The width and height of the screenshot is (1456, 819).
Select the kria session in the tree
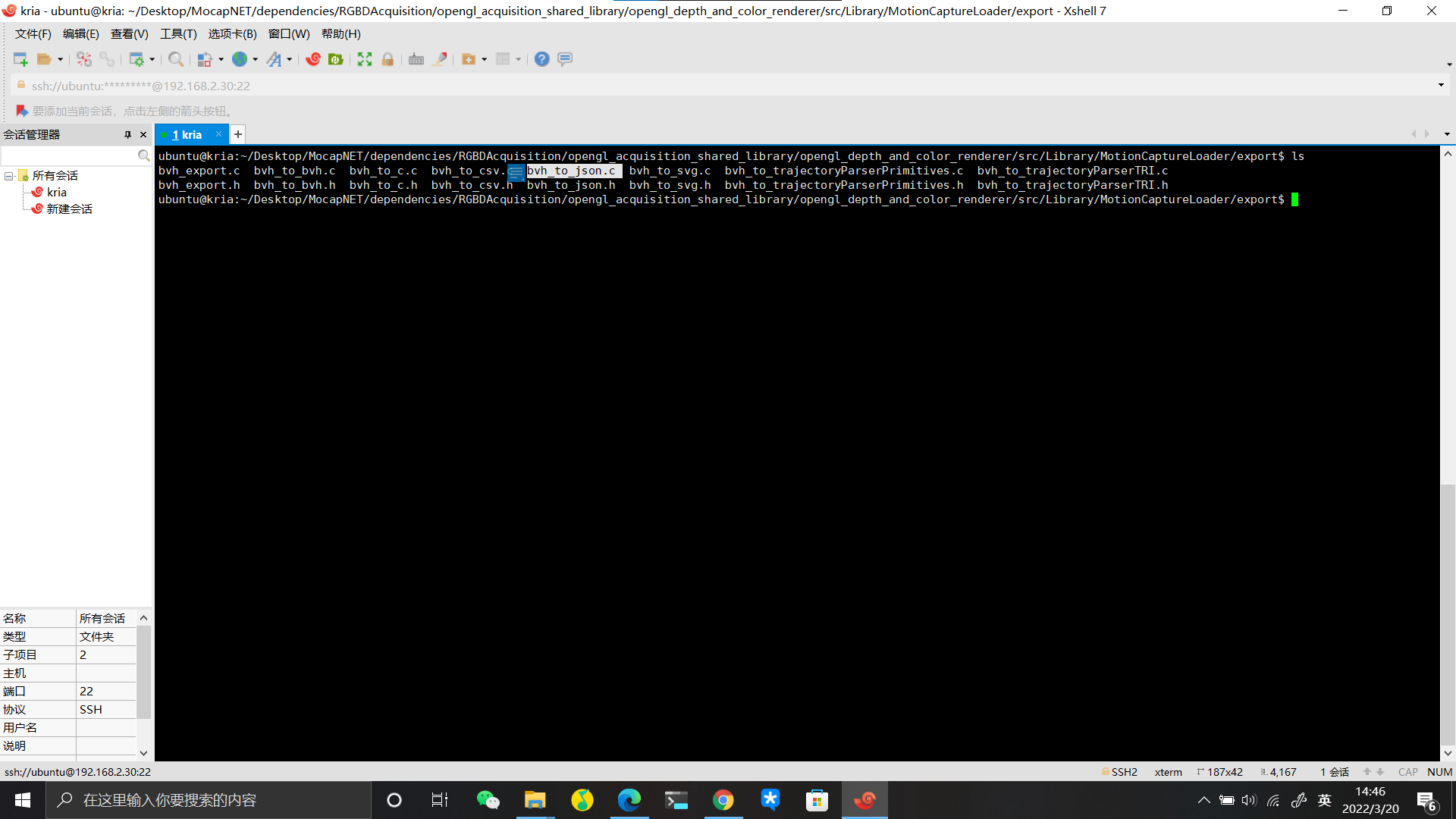click(55, 192)
